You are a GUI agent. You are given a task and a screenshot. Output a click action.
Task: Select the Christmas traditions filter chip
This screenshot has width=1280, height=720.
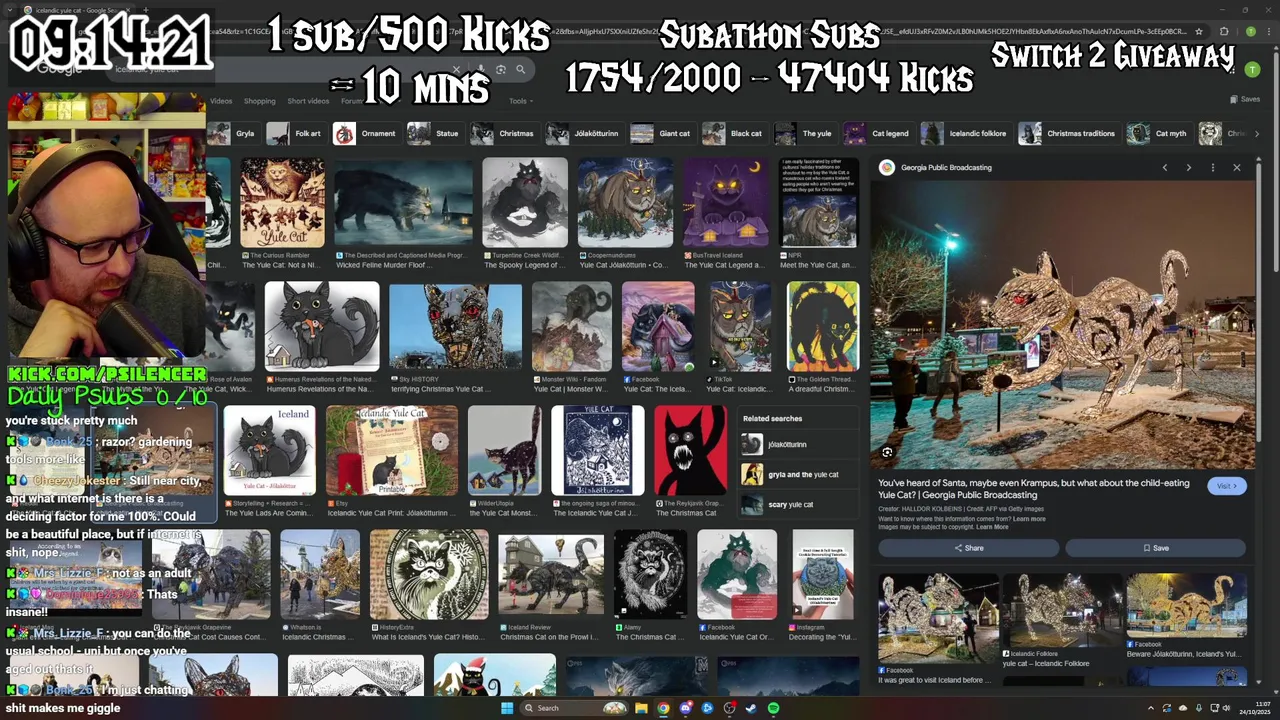(1068, 134)
